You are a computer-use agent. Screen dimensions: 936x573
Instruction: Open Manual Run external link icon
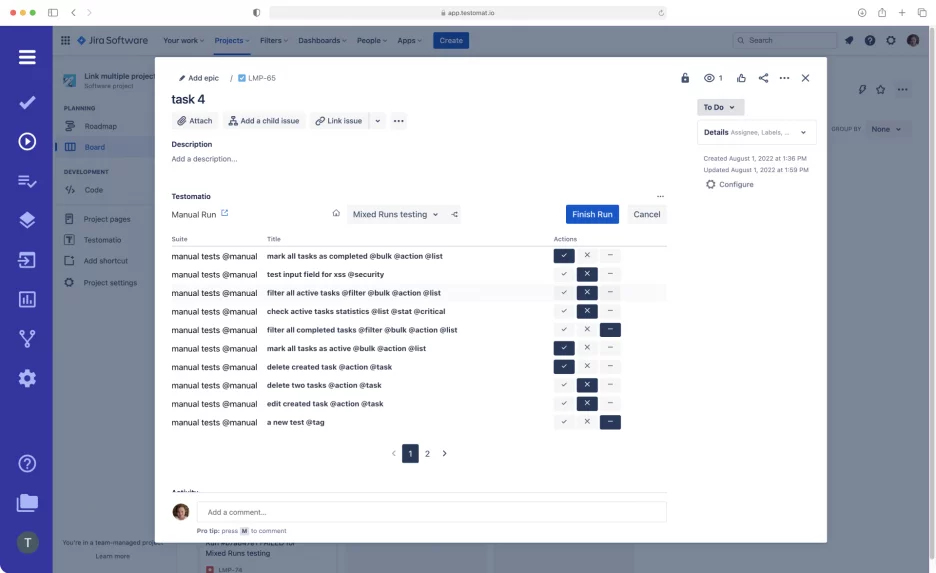224,213
